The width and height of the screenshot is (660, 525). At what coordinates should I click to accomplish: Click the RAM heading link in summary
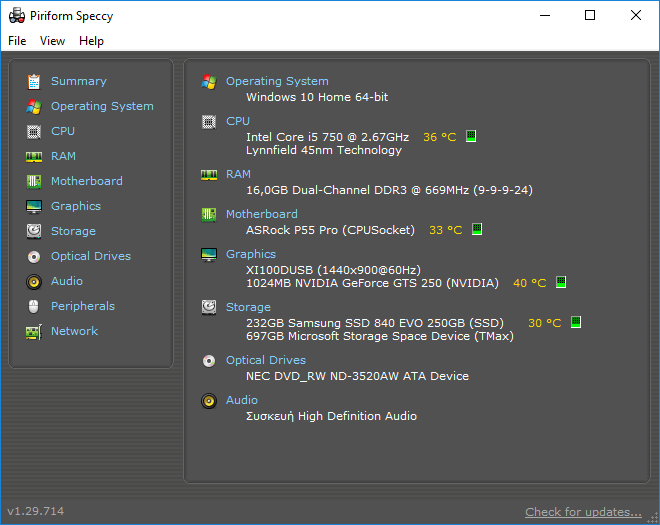(x=238, y=174)
